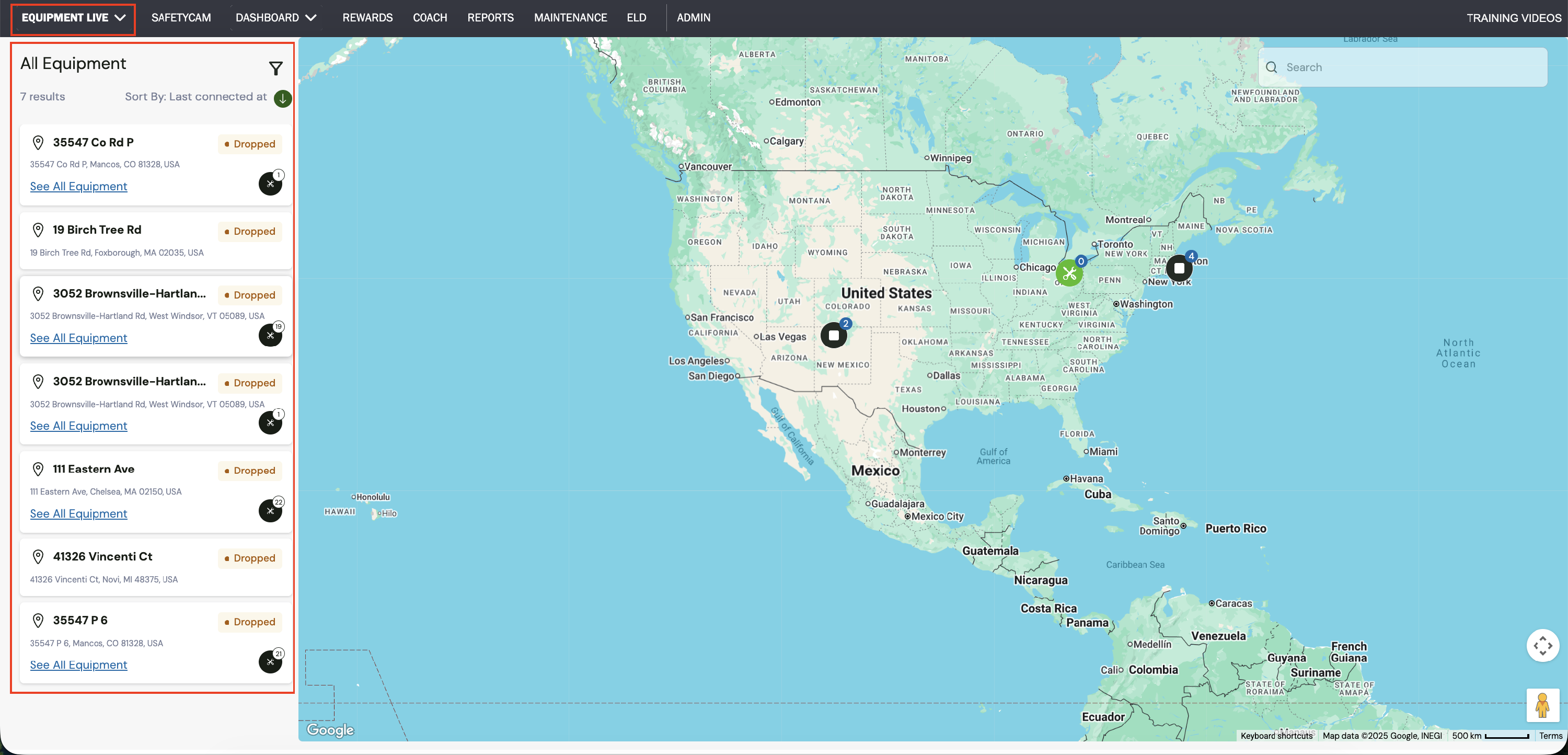Click equipment count icon on 111 Eastern Ave

coord(270,510)
